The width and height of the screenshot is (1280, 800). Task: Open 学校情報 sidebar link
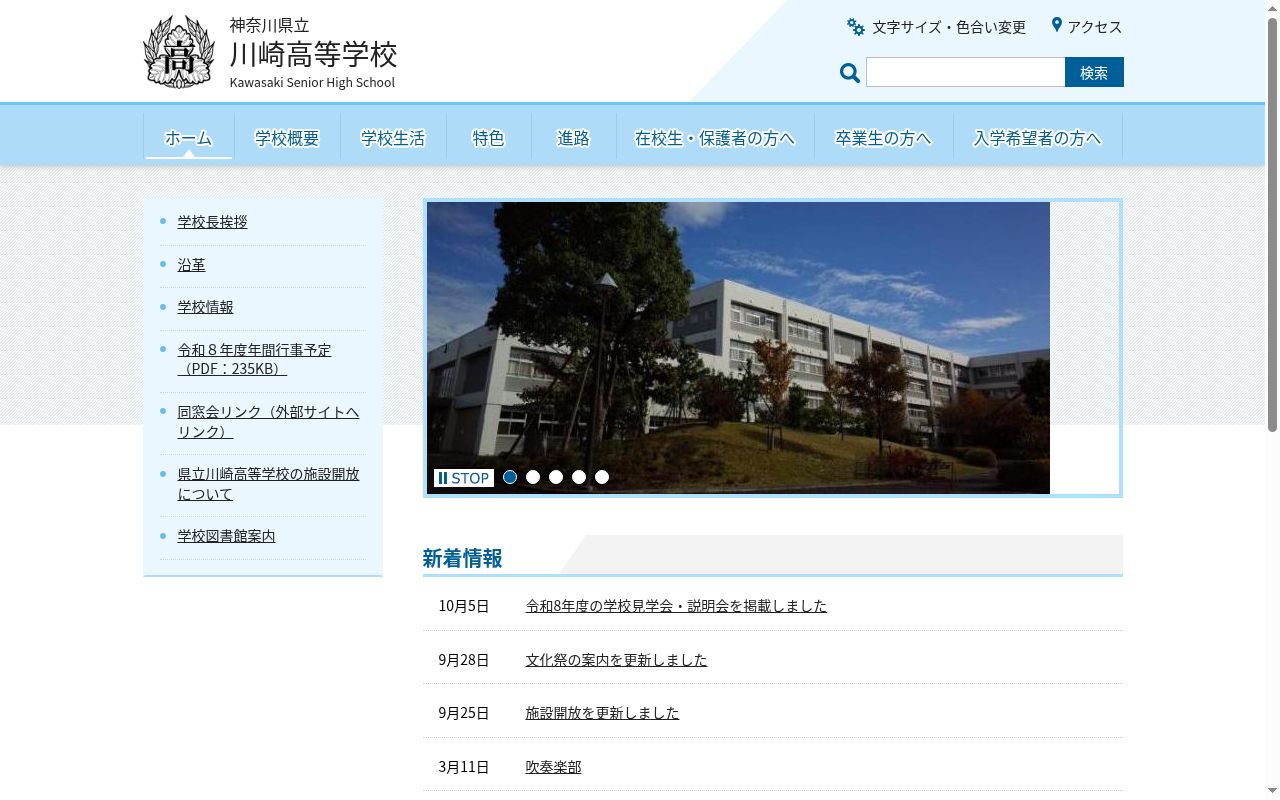pos(205,307)
